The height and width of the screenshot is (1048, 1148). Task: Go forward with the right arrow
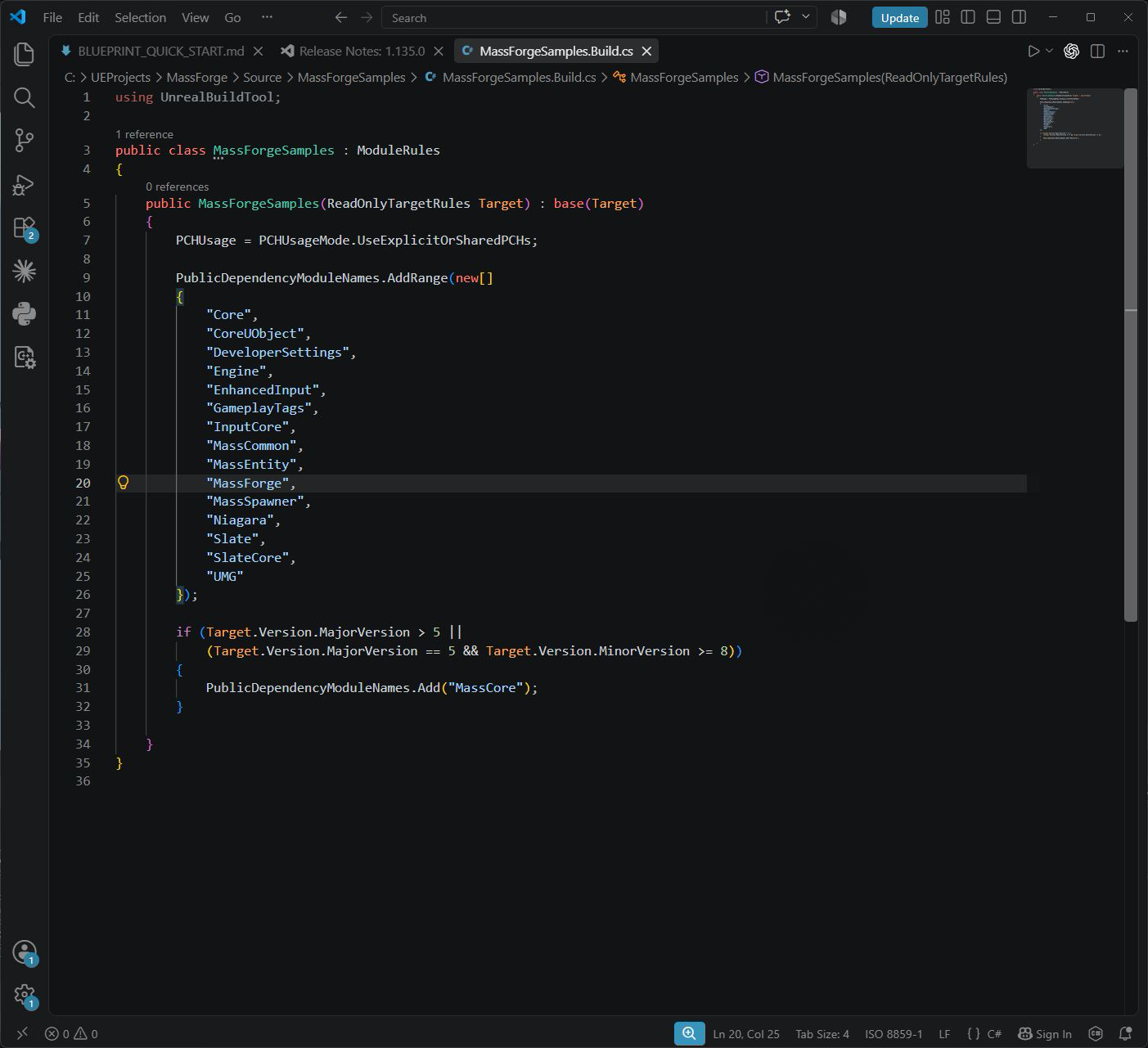click(367, 17)
